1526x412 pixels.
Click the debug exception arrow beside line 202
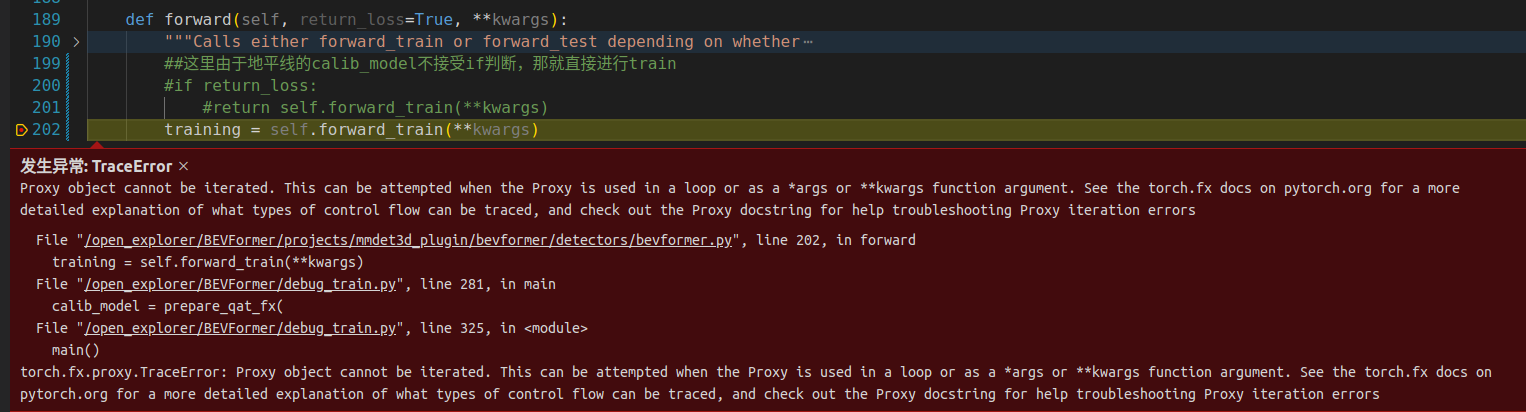point(21,130)
